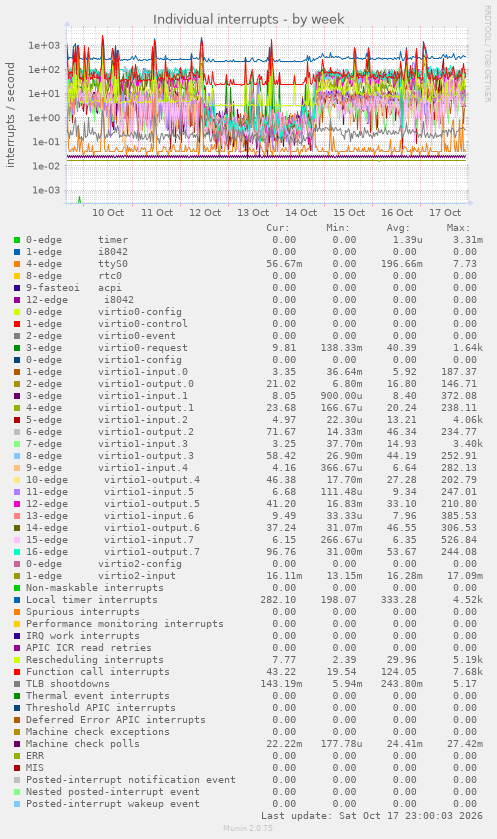Viewport: 497px width, 839px height.
Task: Select the virtio2-input color swatch
Action: (x=17, y=576)
